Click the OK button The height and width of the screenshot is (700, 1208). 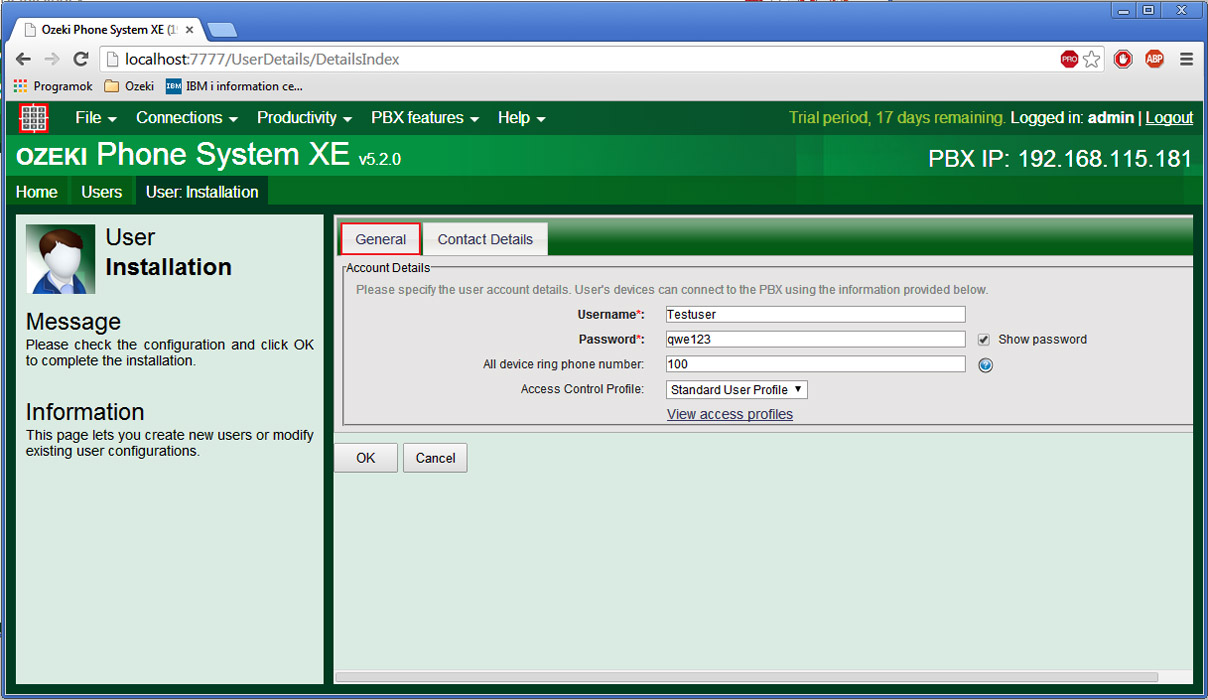point(366,458)
